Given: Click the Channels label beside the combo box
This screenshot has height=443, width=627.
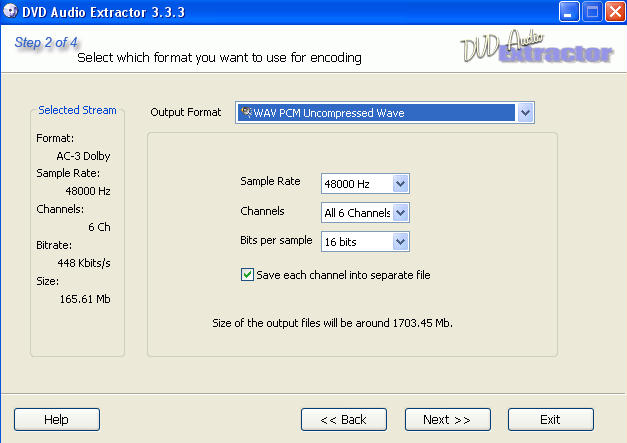Looking at the screenshot, I should pyautogui.click(x=262, y=211).
